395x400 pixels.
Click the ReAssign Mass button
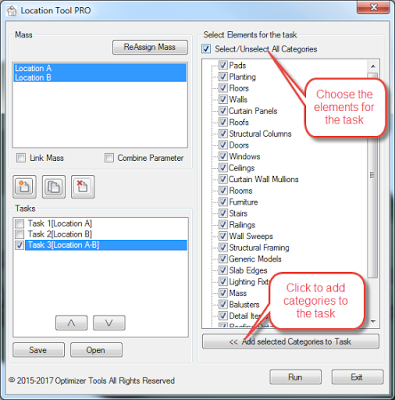click(150, 47)
